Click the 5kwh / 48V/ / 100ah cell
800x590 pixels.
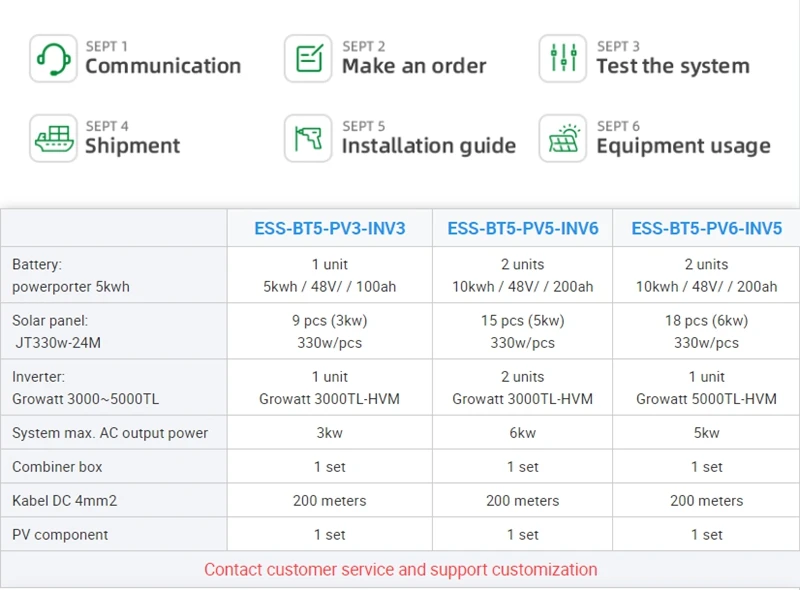tap(330, 287)
